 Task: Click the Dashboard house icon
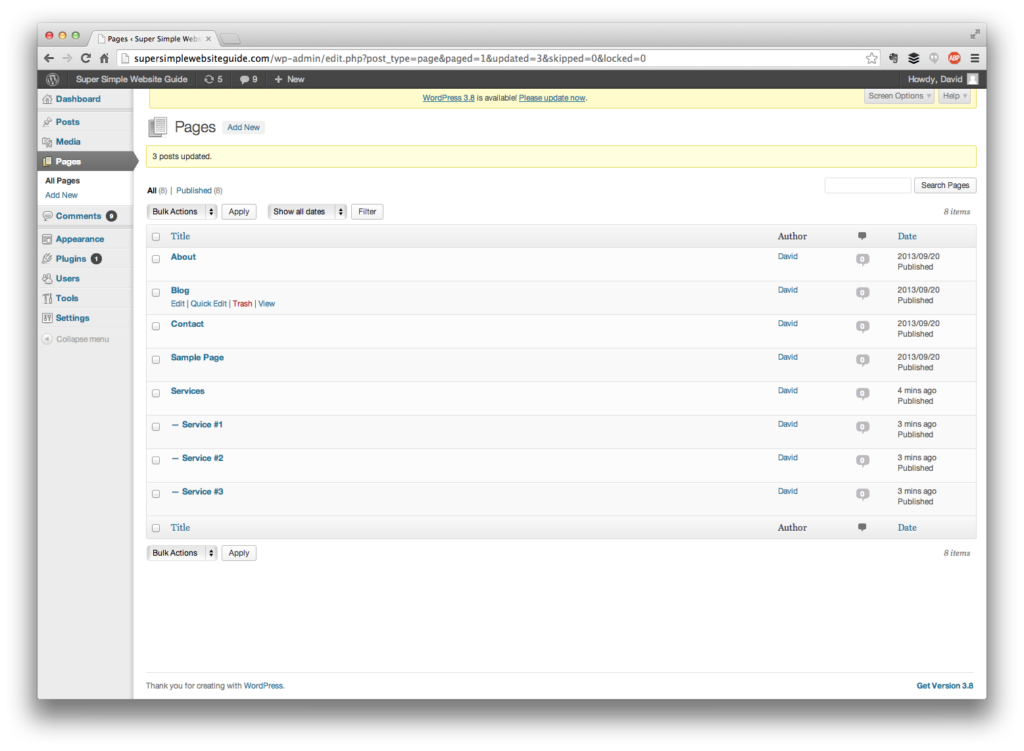coord(47,99)
